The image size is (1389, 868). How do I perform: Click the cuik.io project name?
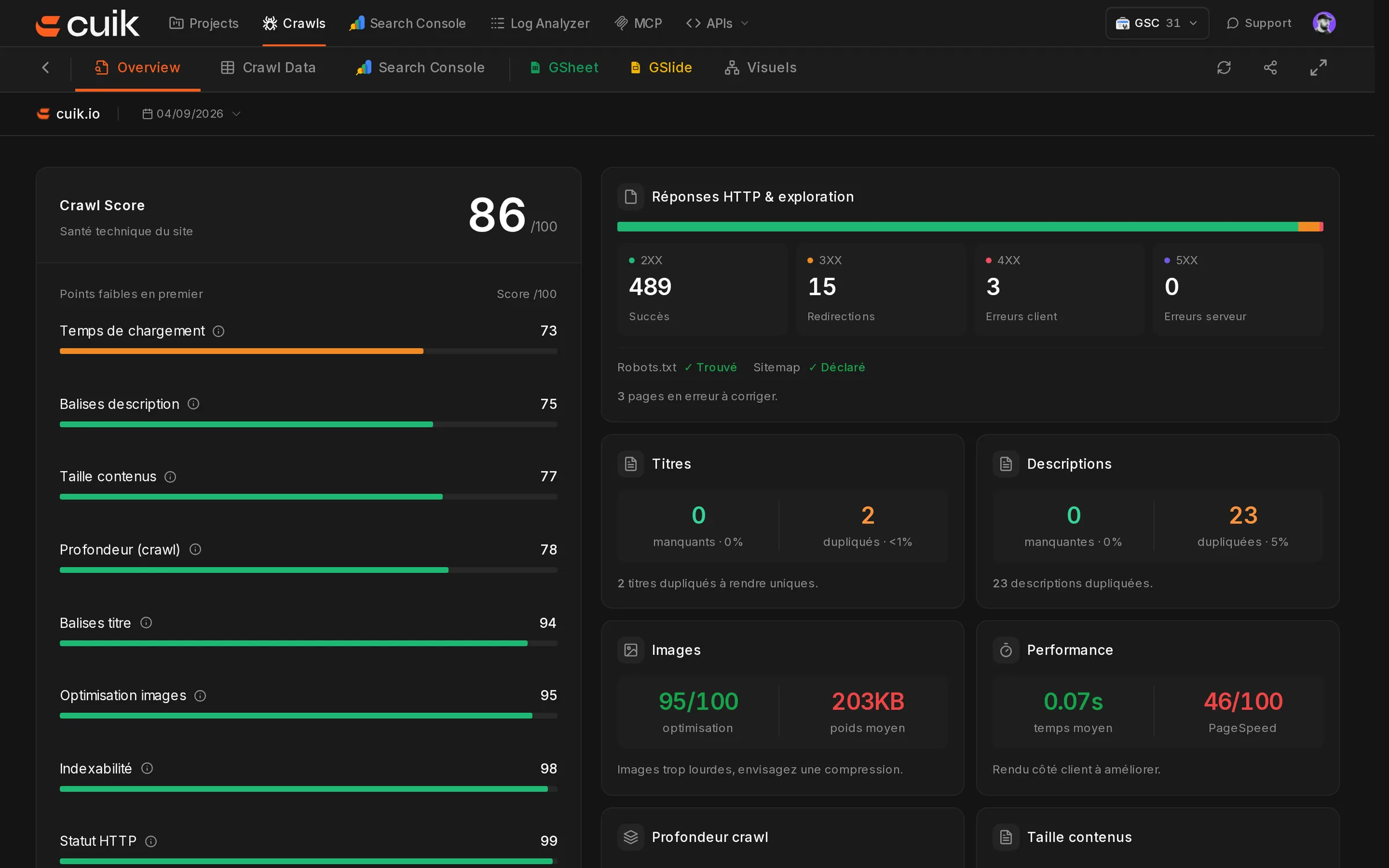pyautogui.click(x=69, y=114)
